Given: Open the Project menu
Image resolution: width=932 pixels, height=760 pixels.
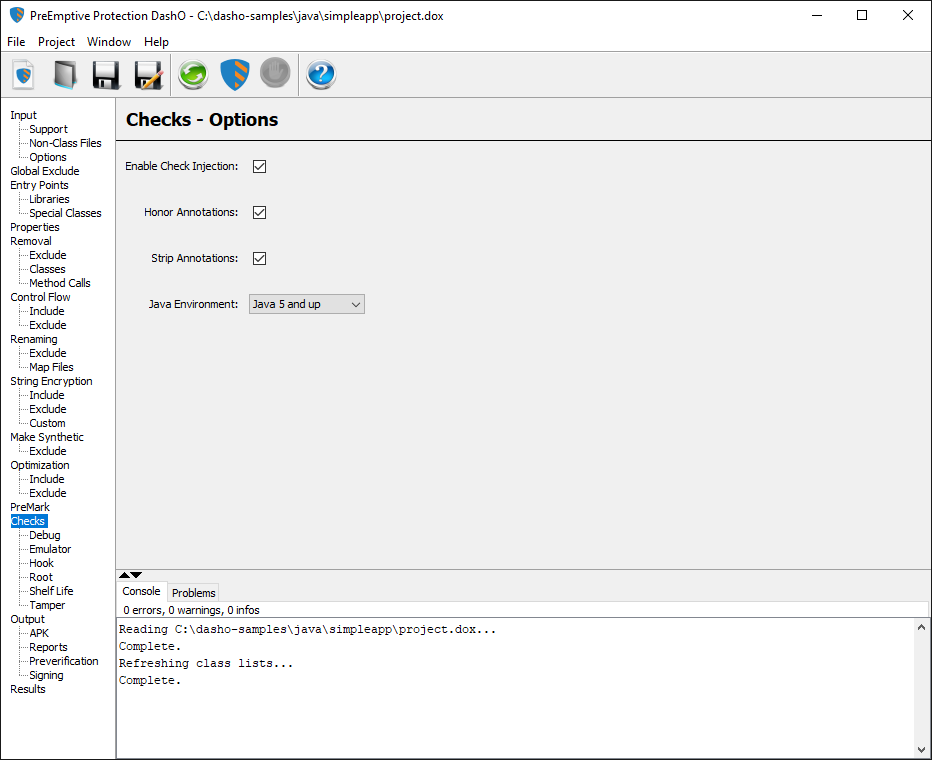Looking at the screenshot, I should pos(56,42).
